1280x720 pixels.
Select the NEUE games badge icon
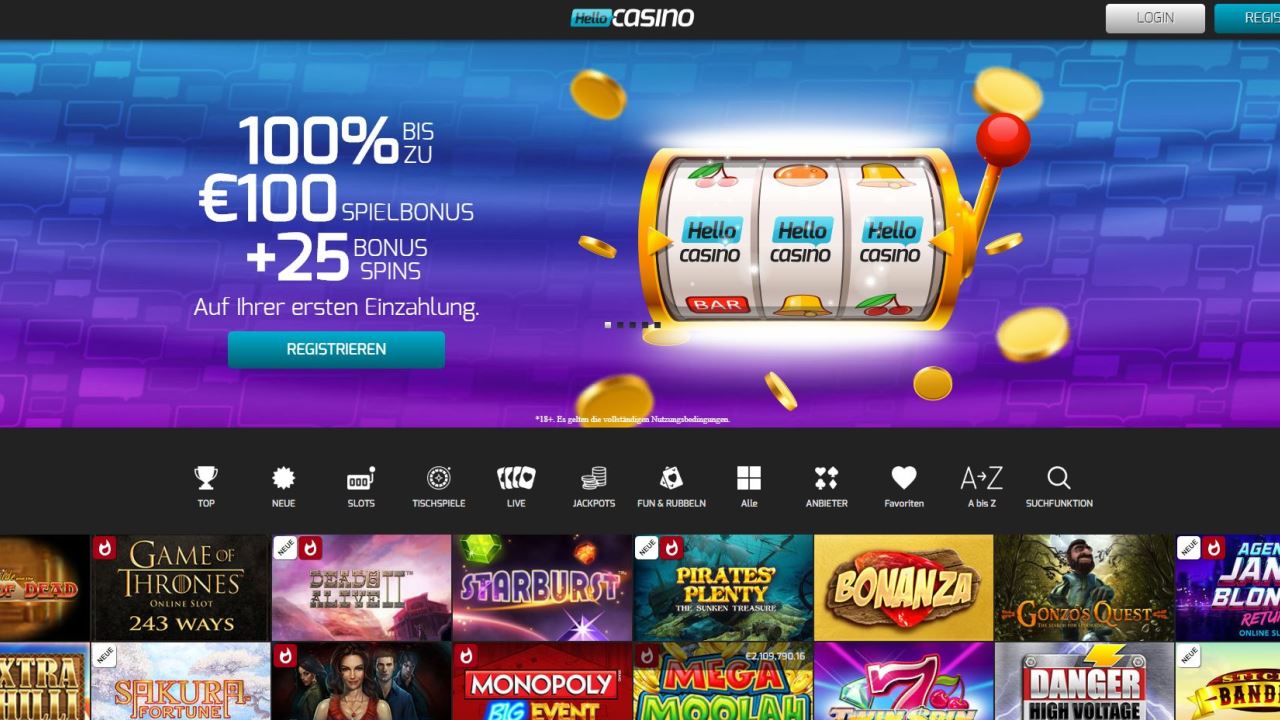coord(284,478)
